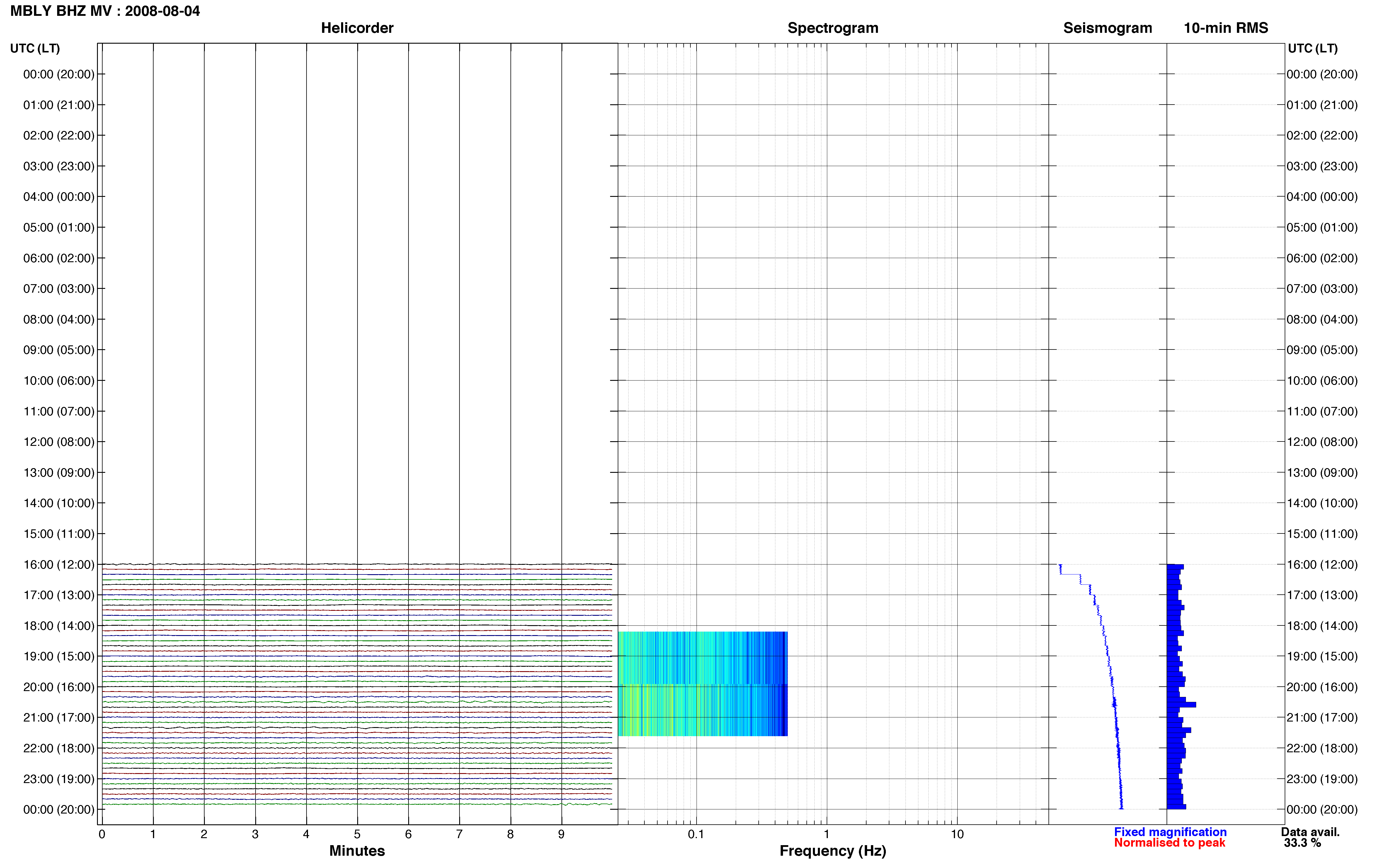Screen dimensions: 1389x868
Task: Click the right-axis time label 21:00 (17:00)
Action: click(1322, 718)
